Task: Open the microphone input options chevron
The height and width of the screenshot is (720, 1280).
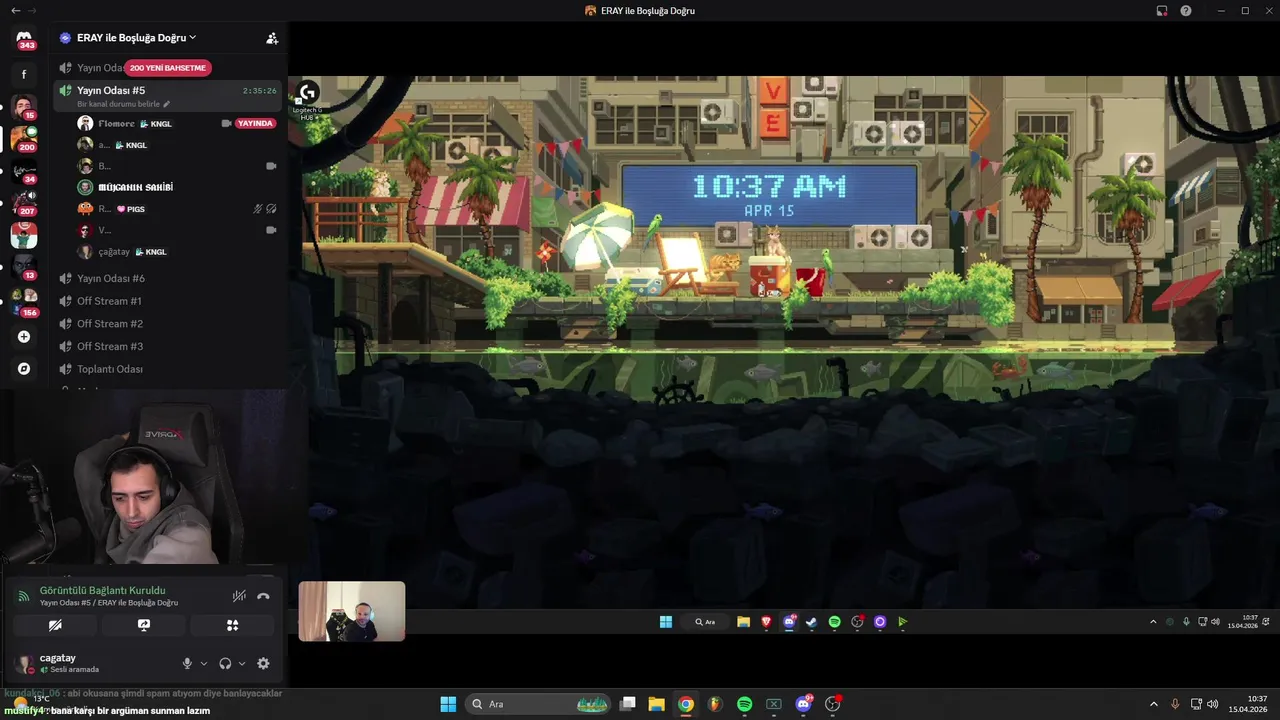Action: point(204,663)
